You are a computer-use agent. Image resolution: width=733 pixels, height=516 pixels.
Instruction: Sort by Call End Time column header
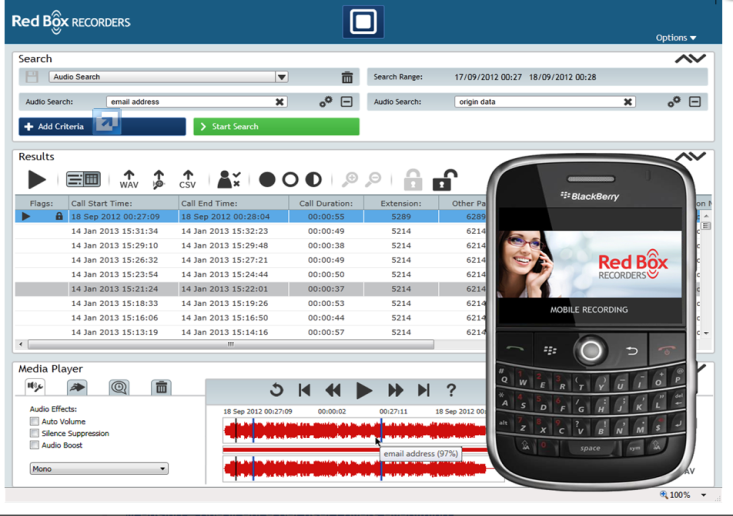234,203
